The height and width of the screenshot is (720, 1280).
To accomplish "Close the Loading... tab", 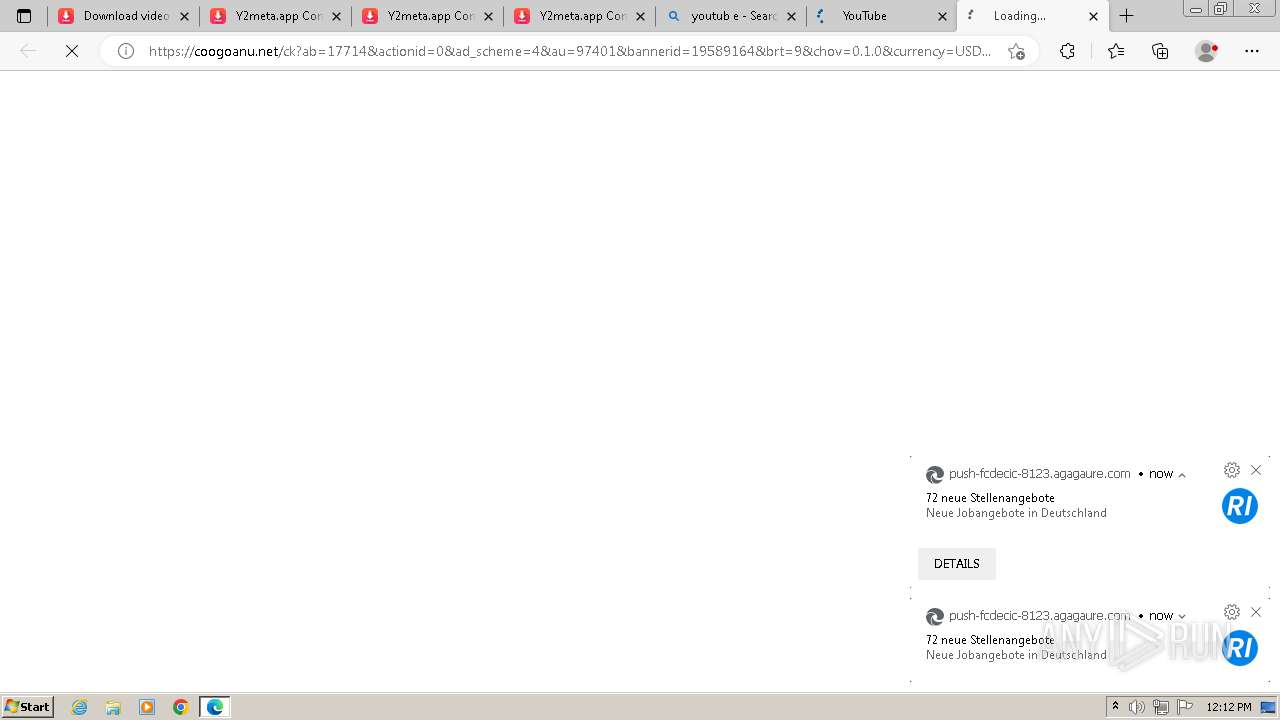I will click(1093, 16).
